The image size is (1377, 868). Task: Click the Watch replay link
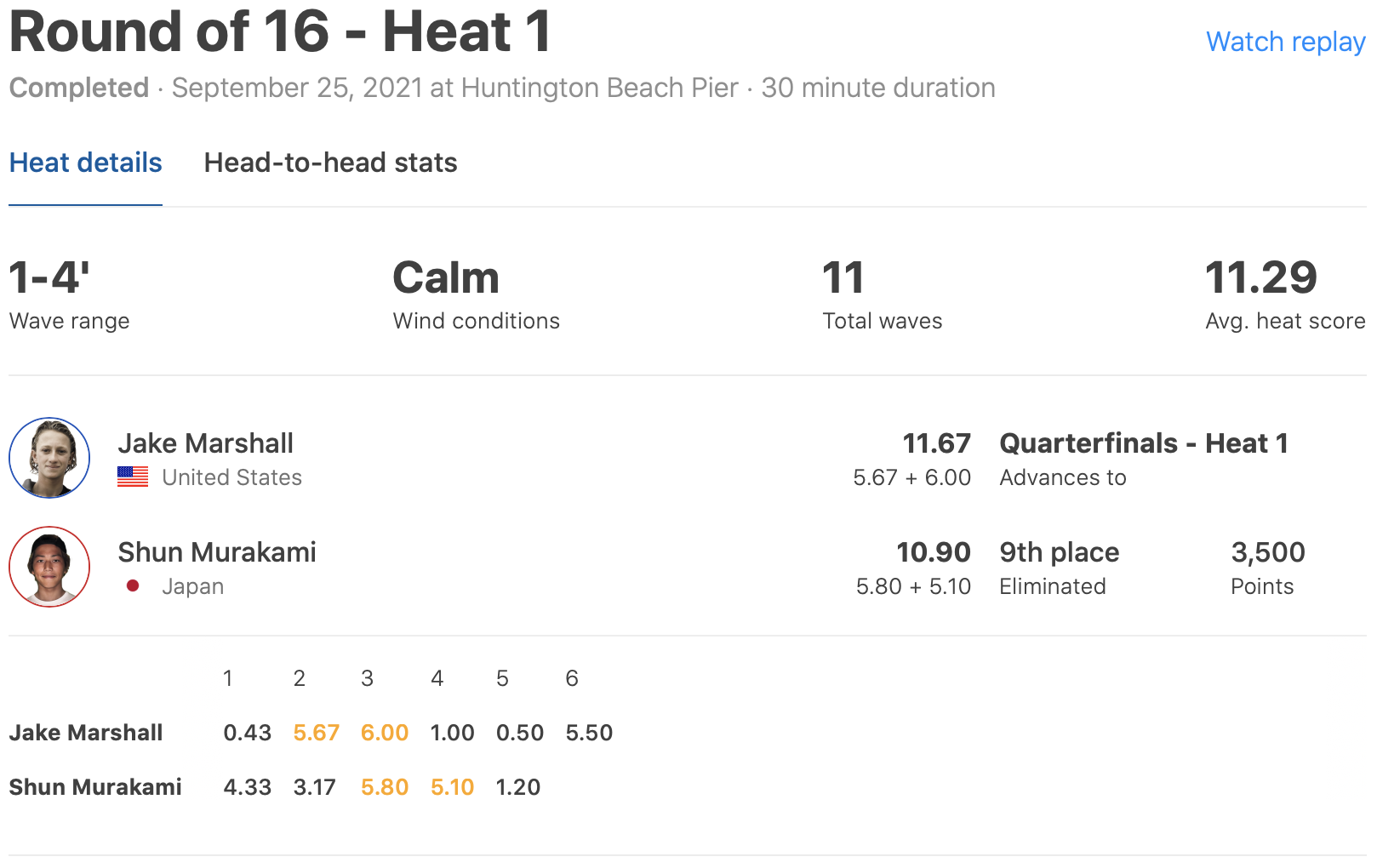tap(1285, 42)
